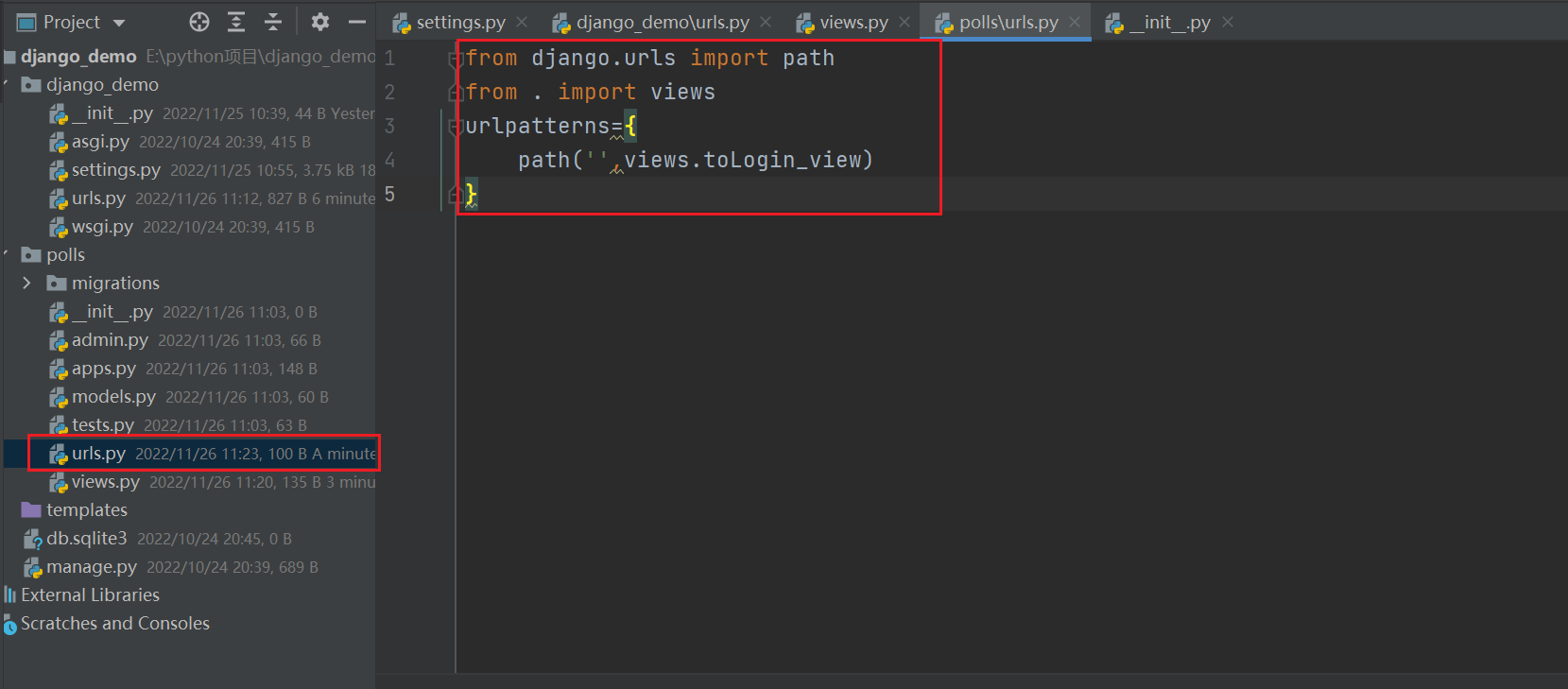This screenshot has height=689, width=1568.
Task: Select the django_demo project root
Action: click(78, 57)
